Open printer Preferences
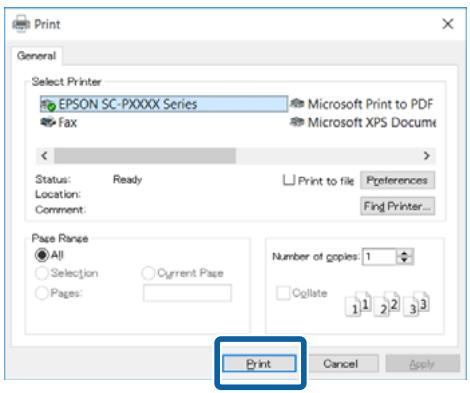The width and height of the screenshot is (470, 393). coord(397,180)
